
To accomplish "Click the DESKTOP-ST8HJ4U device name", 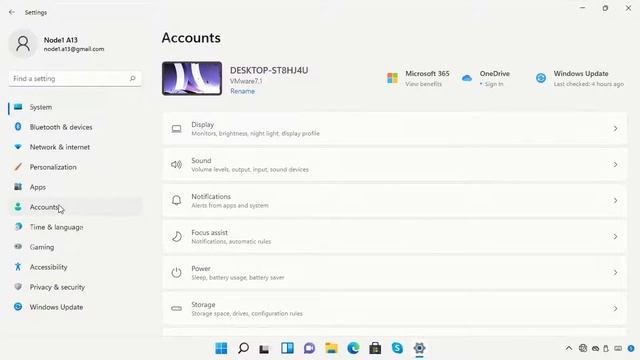I will [x=269, y=70].
